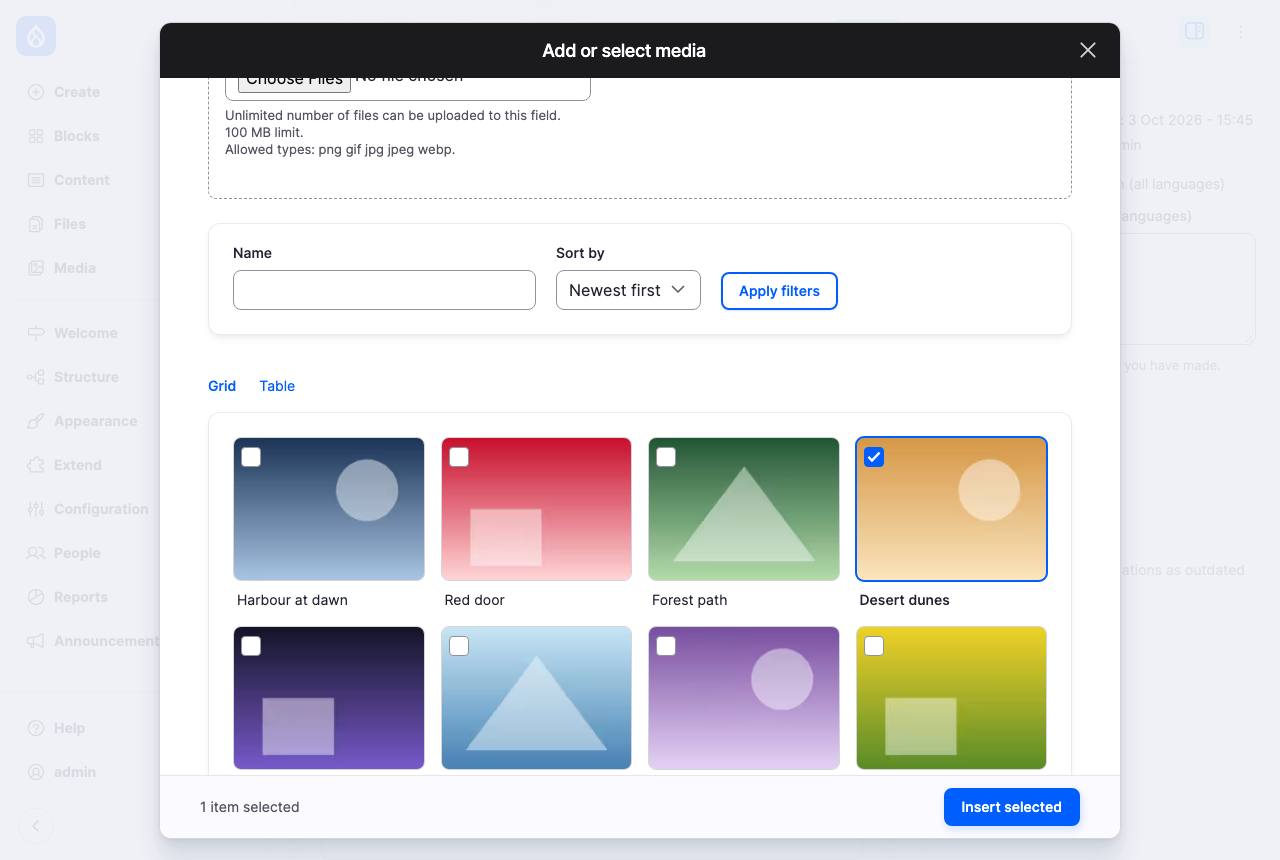Click the Apply filters button

(779, 291)
